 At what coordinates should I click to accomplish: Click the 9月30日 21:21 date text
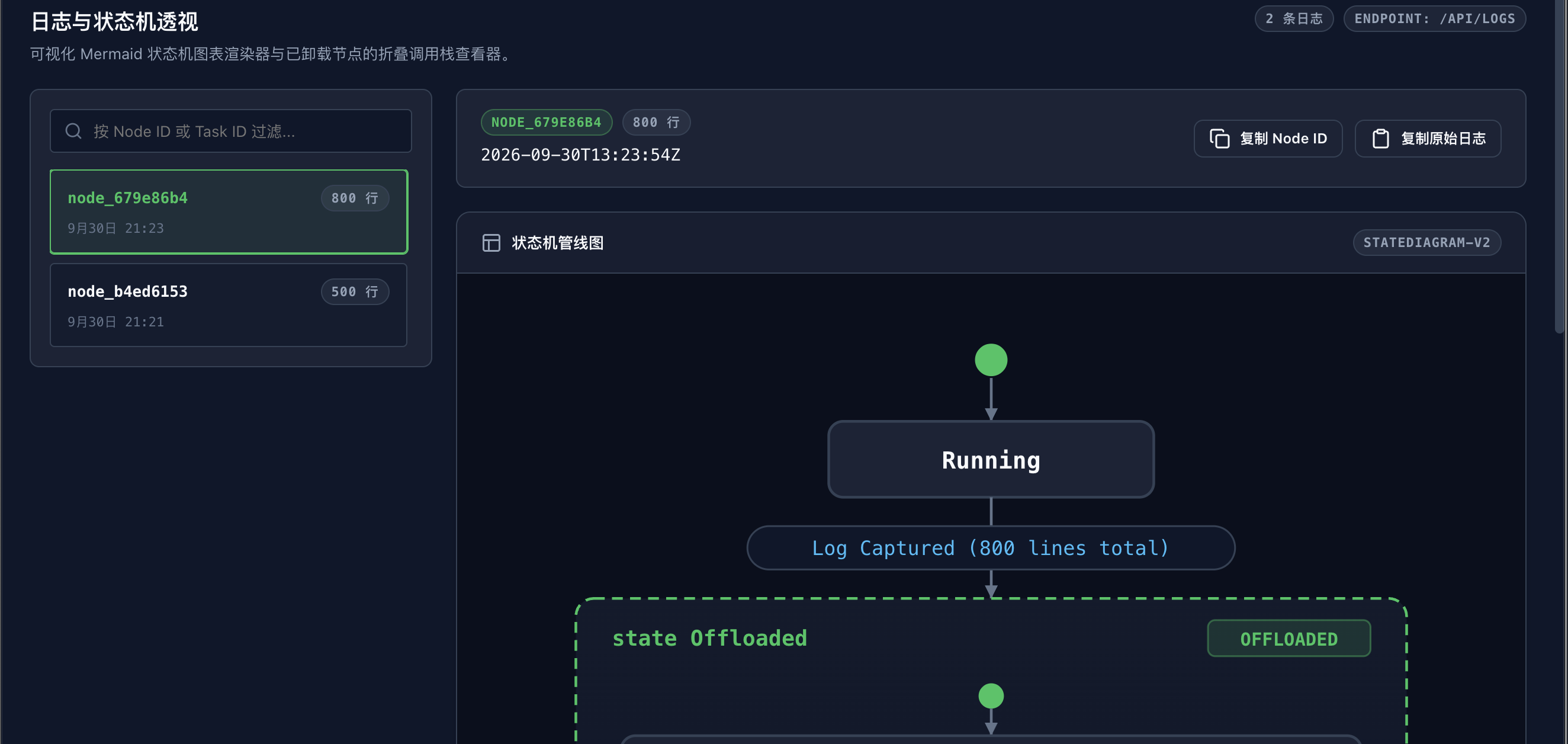(x=115, y=322)
